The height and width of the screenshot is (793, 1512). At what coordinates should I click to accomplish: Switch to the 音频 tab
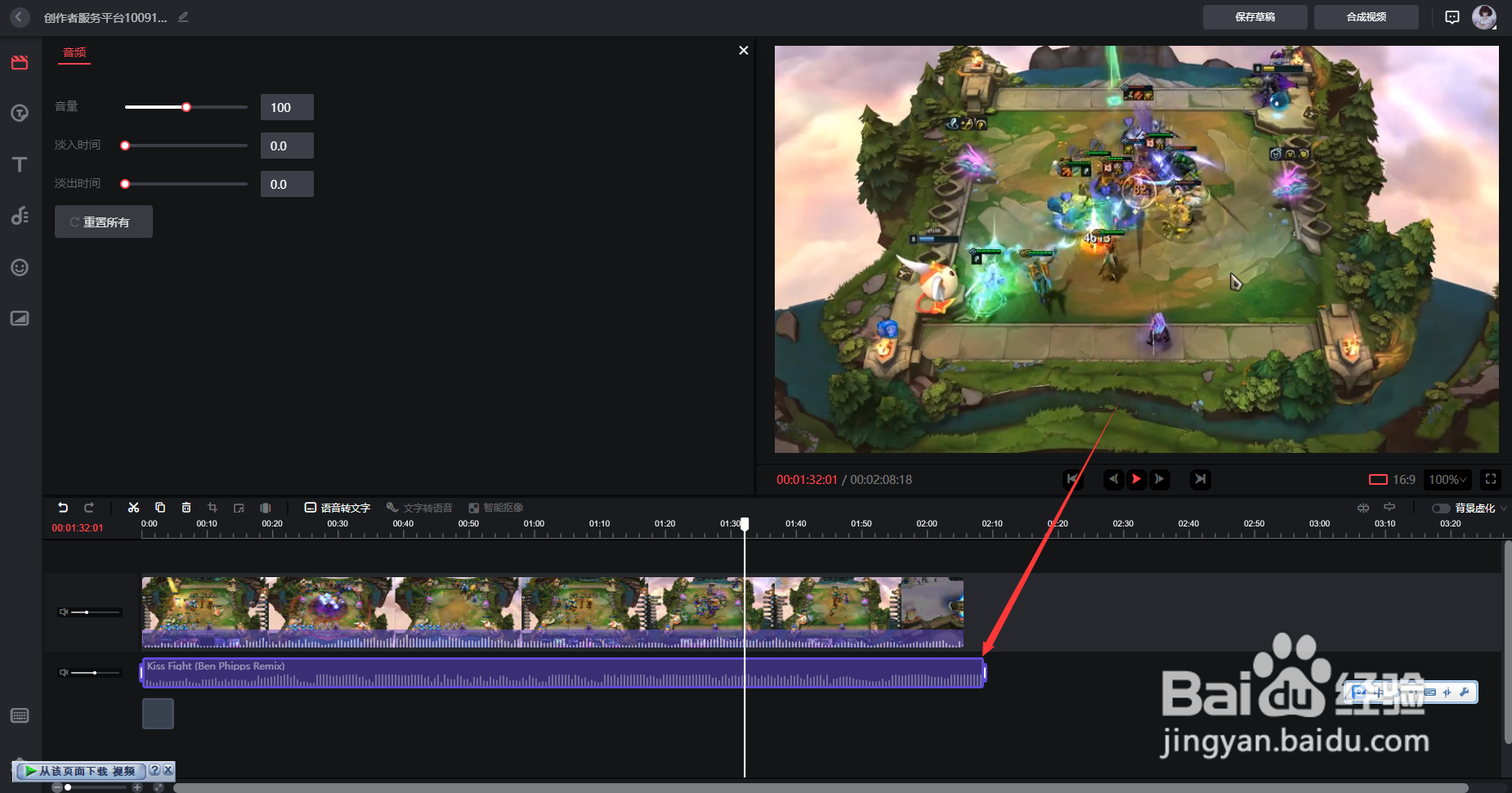pos(74,52)
